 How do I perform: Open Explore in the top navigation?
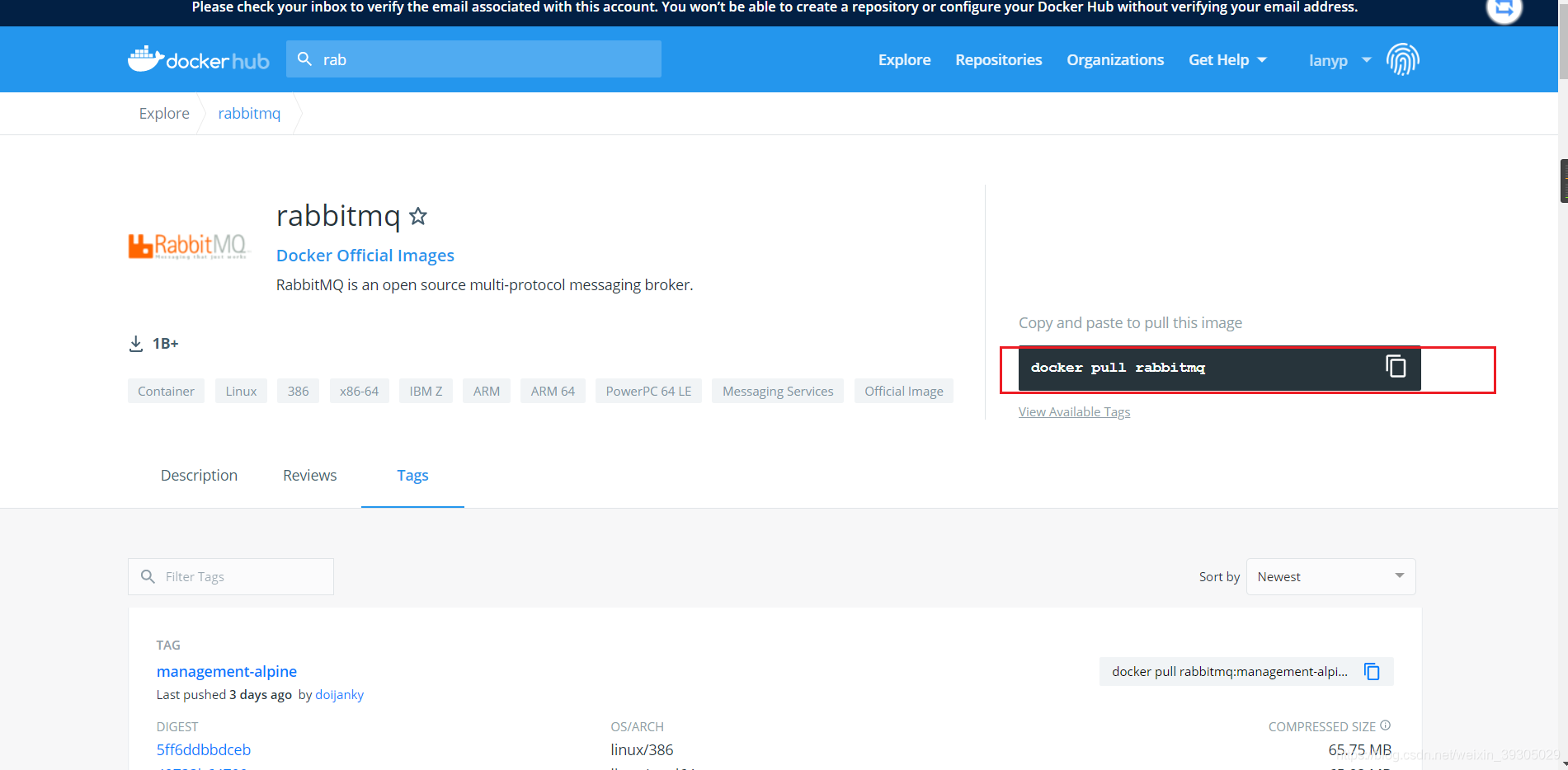pos(904,60)
